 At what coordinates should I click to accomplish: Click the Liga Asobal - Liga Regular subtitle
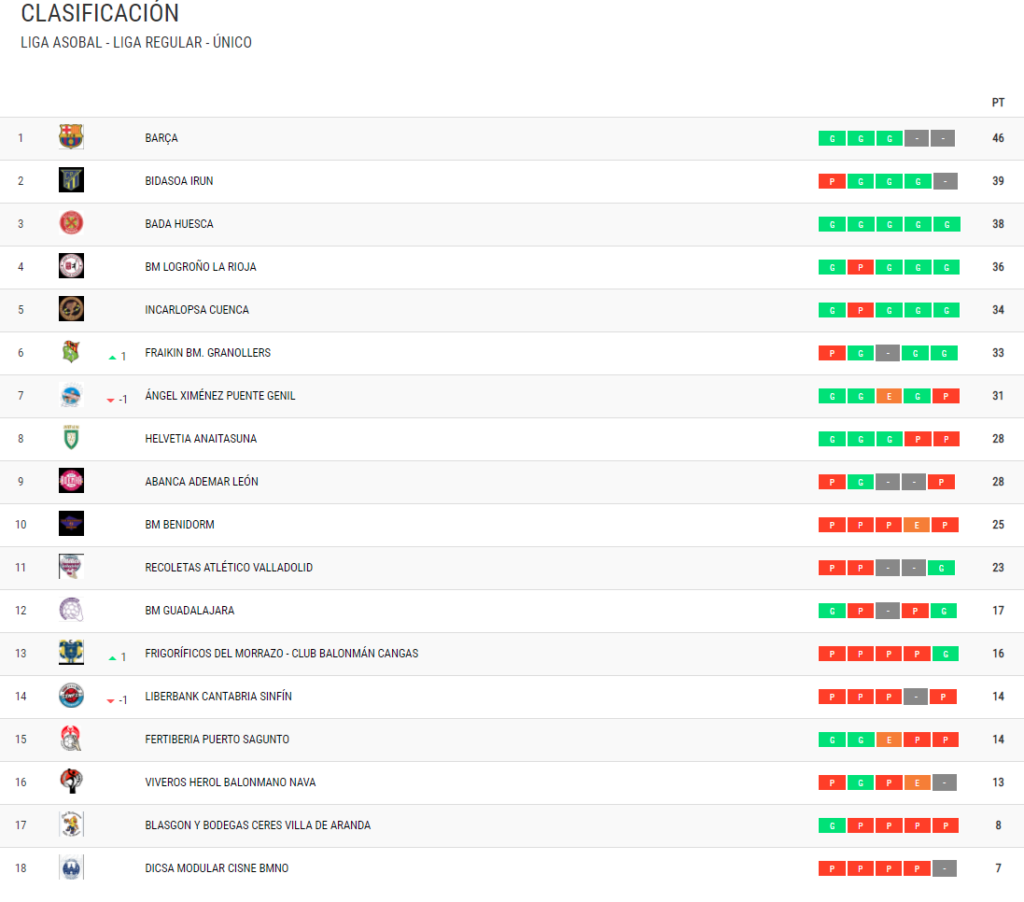click(136, 42)
